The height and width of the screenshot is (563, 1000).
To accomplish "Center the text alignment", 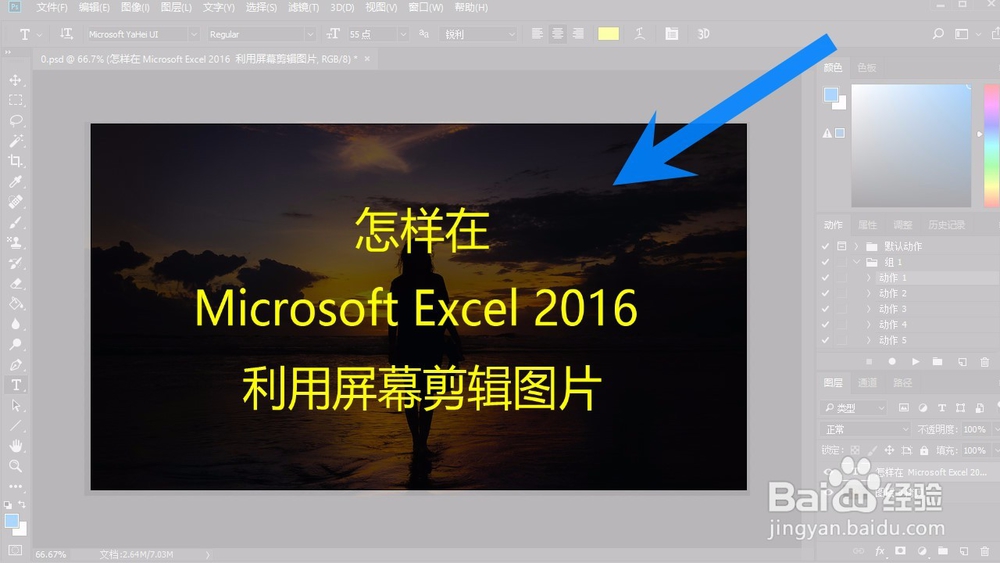I will (x=557, y=34).
